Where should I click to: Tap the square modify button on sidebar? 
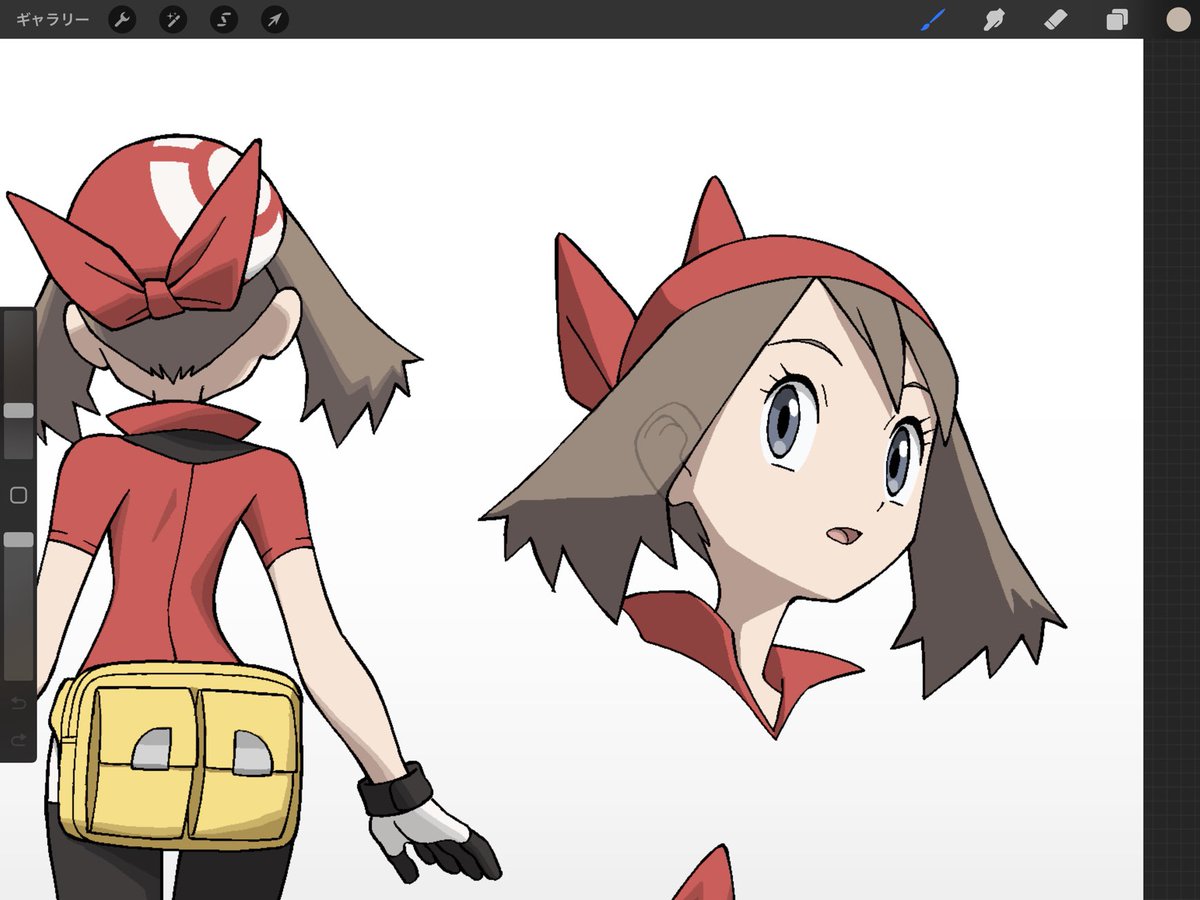coord(17,495)
